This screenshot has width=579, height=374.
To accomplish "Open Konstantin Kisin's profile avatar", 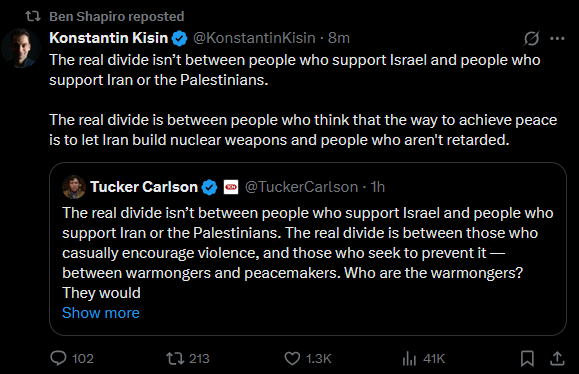I will pos(20,48).
